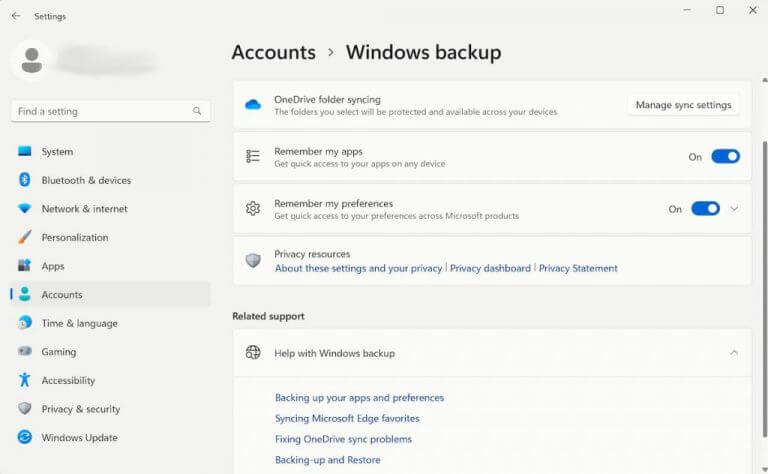Click the Privacy & security shield icon
The image size is (768, 474).
(24, 408)
